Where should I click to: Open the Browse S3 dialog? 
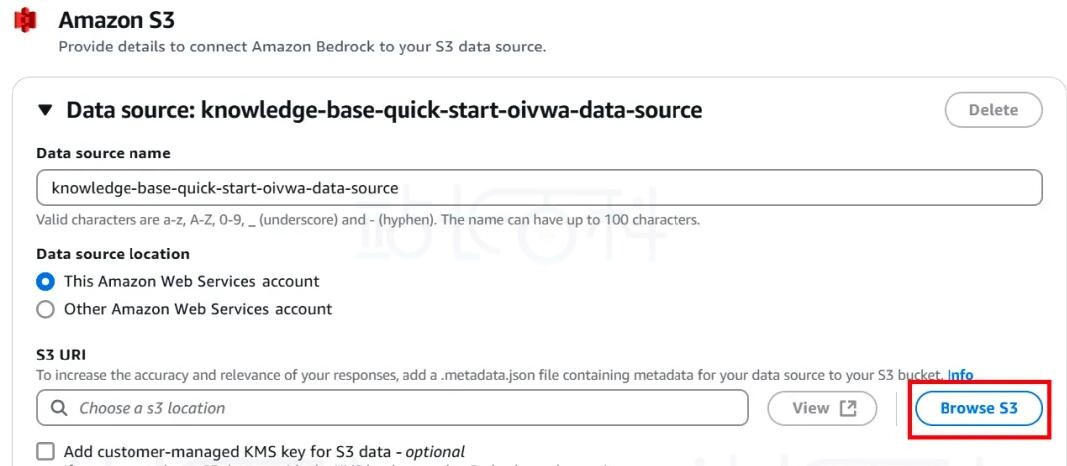[x=979, y=408]
